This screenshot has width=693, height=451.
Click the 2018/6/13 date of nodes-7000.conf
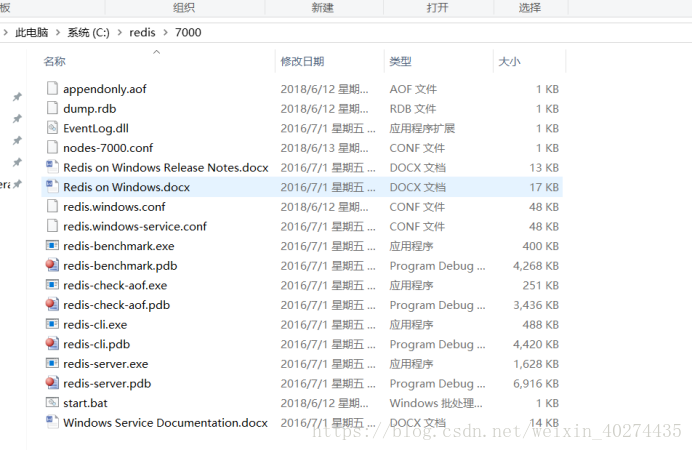point(324,148)
